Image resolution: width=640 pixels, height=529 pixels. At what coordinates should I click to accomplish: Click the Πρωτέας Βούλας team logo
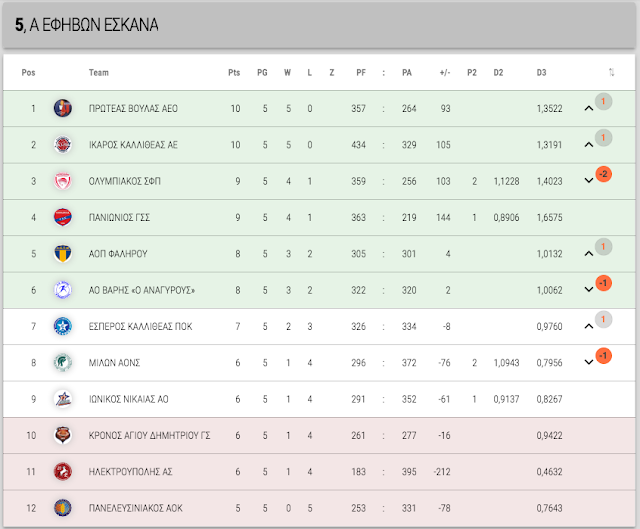63,108
